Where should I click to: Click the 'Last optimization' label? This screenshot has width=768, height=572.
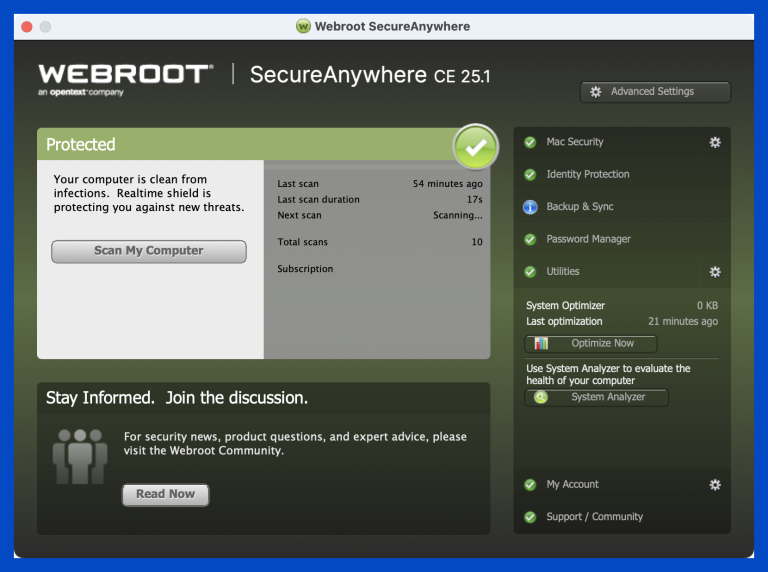[564, 321]
